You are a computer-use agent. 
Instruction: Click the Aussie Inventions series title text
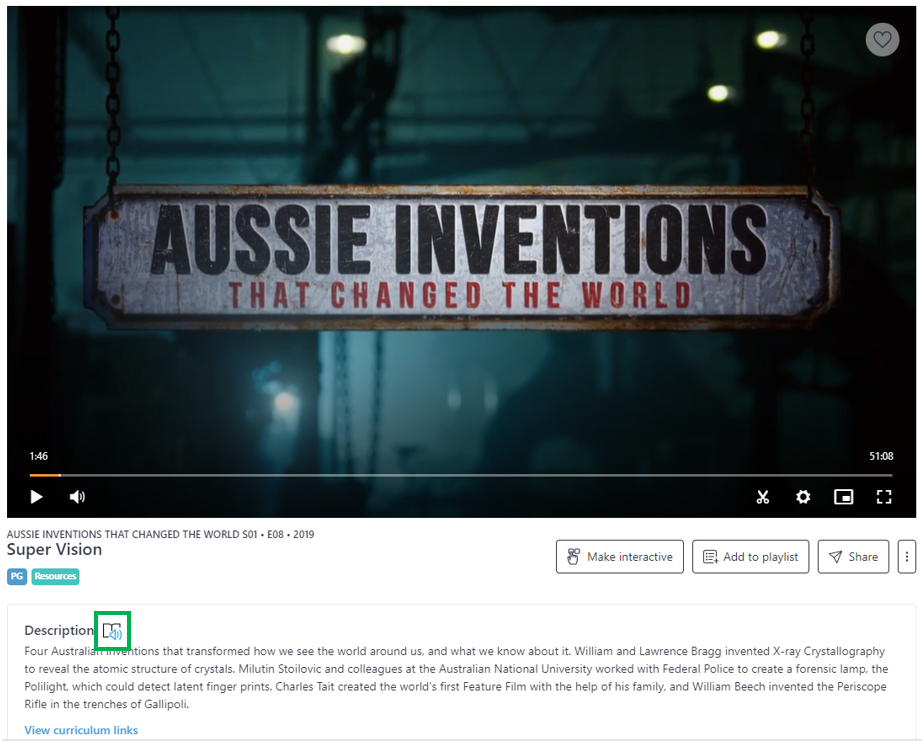click(x=161, y=534)
